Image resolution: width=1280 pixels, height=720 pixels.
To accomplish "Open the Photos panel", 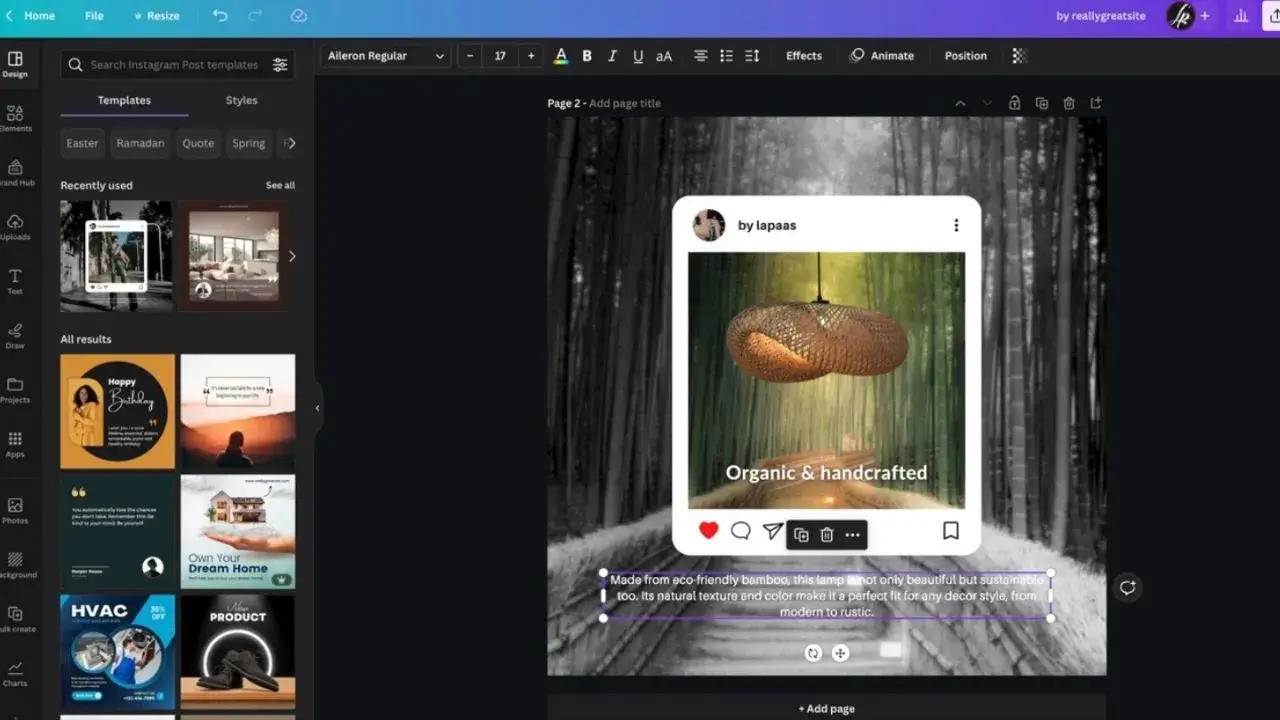I will click(x=15, y=510).
